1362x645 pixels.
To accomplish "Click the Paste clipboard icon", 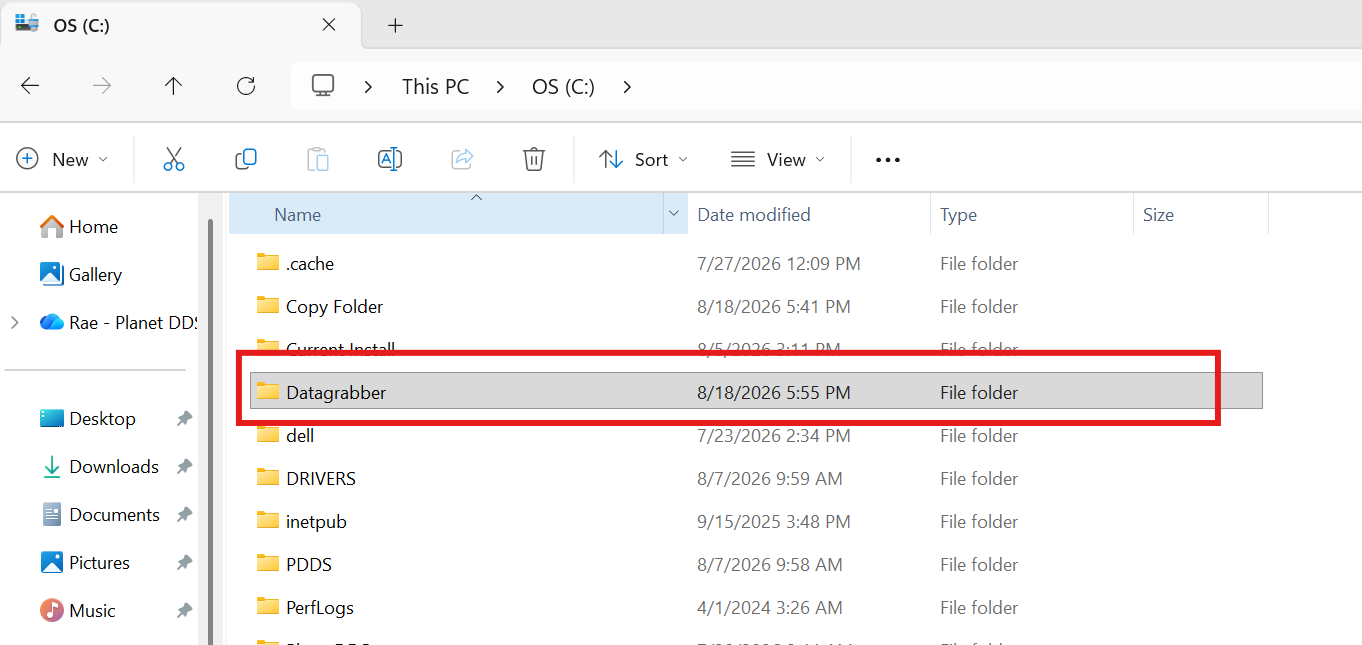I will (318, 159).
